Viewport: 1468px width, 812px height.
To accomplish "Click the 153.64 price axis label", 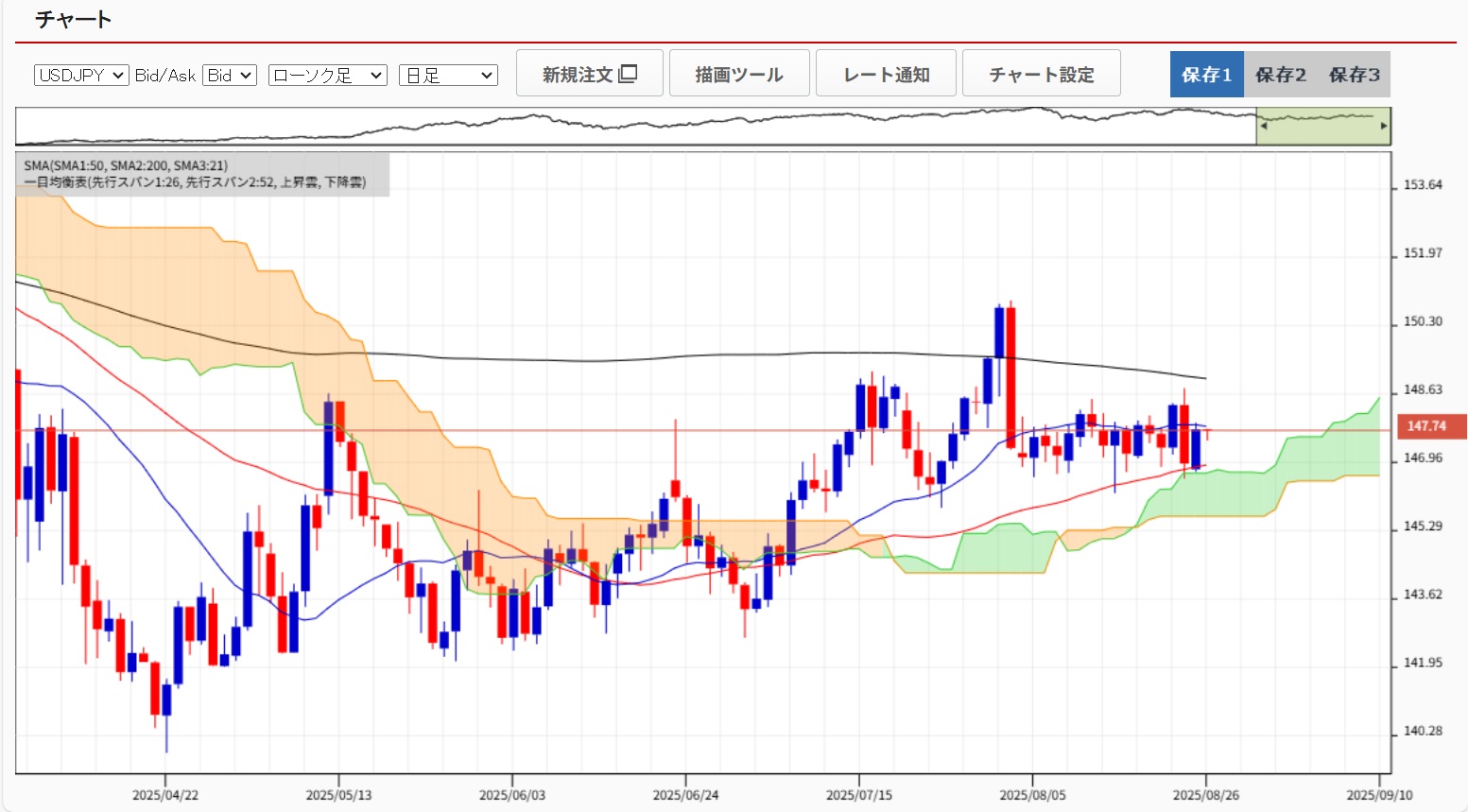I will [1423, 185].
